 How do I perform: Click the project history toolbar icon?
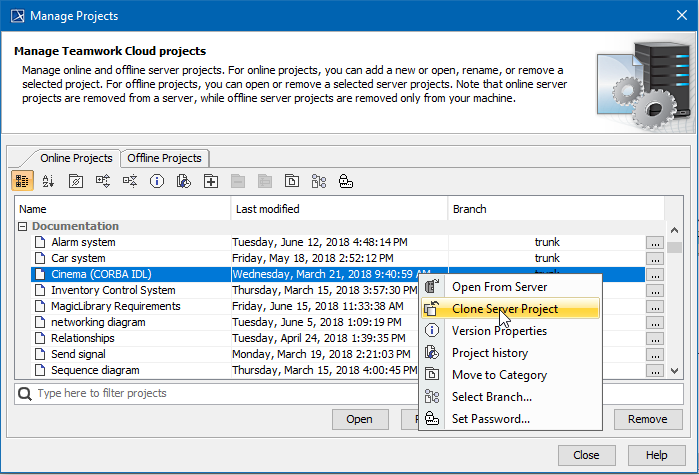pos(184,181)
